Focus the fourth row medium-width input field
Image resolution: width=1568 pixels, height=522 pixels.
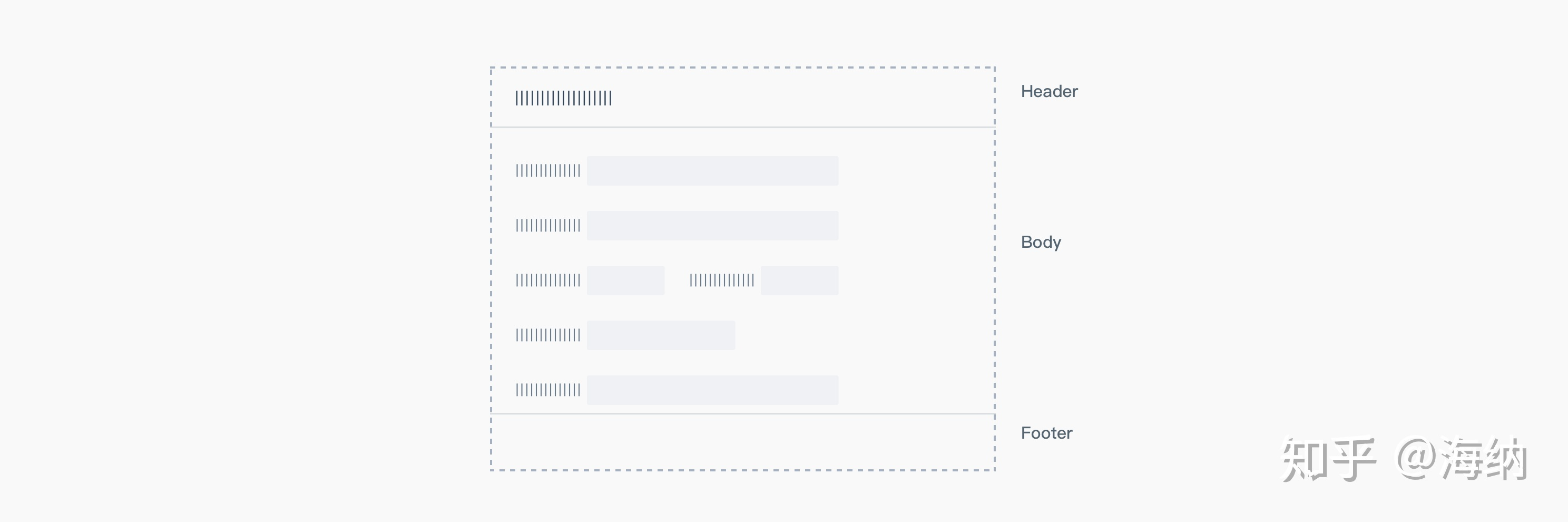coord(661,335)
